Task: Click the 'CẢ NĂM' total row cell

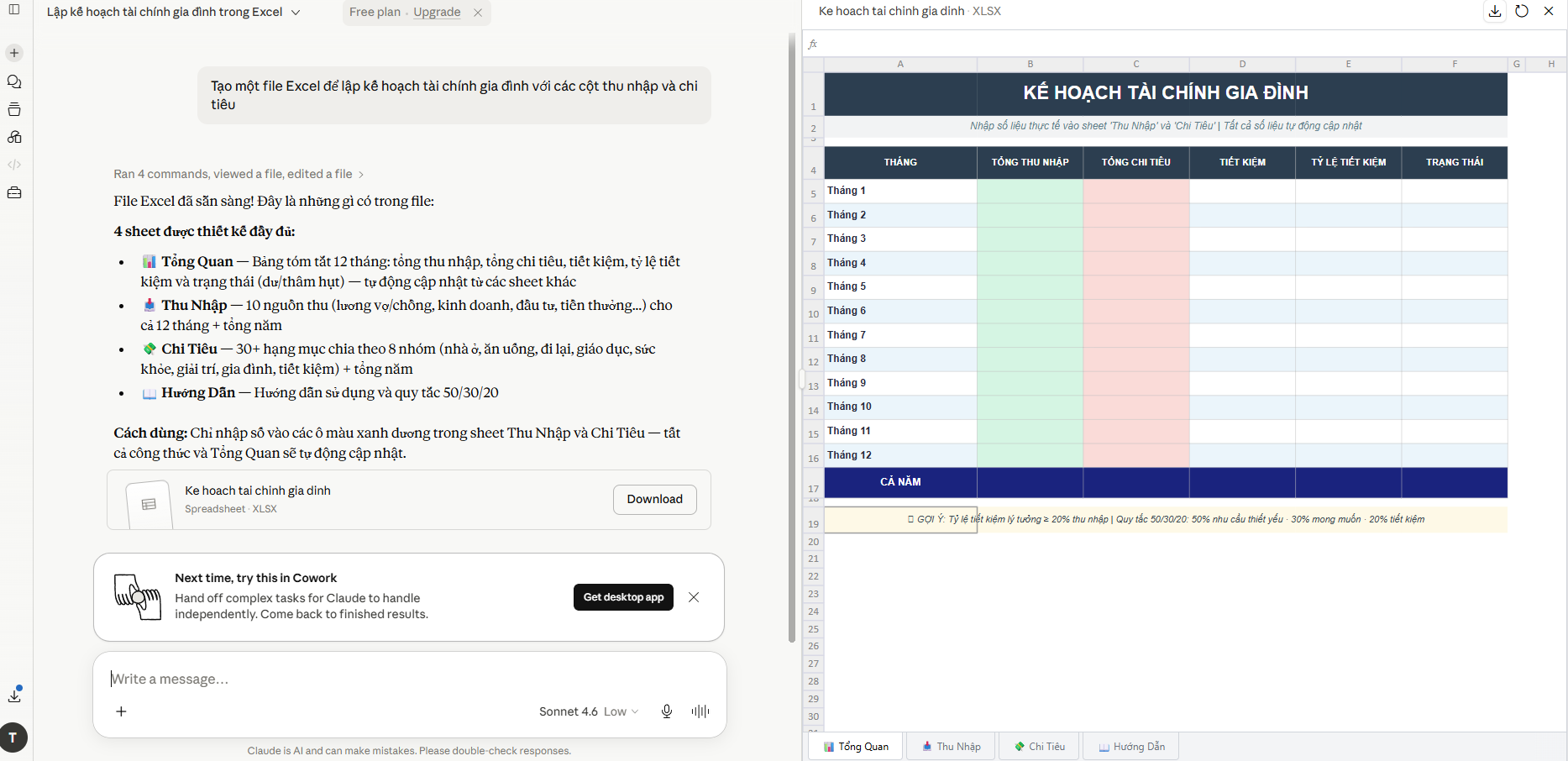Action: tap(900, 482)
